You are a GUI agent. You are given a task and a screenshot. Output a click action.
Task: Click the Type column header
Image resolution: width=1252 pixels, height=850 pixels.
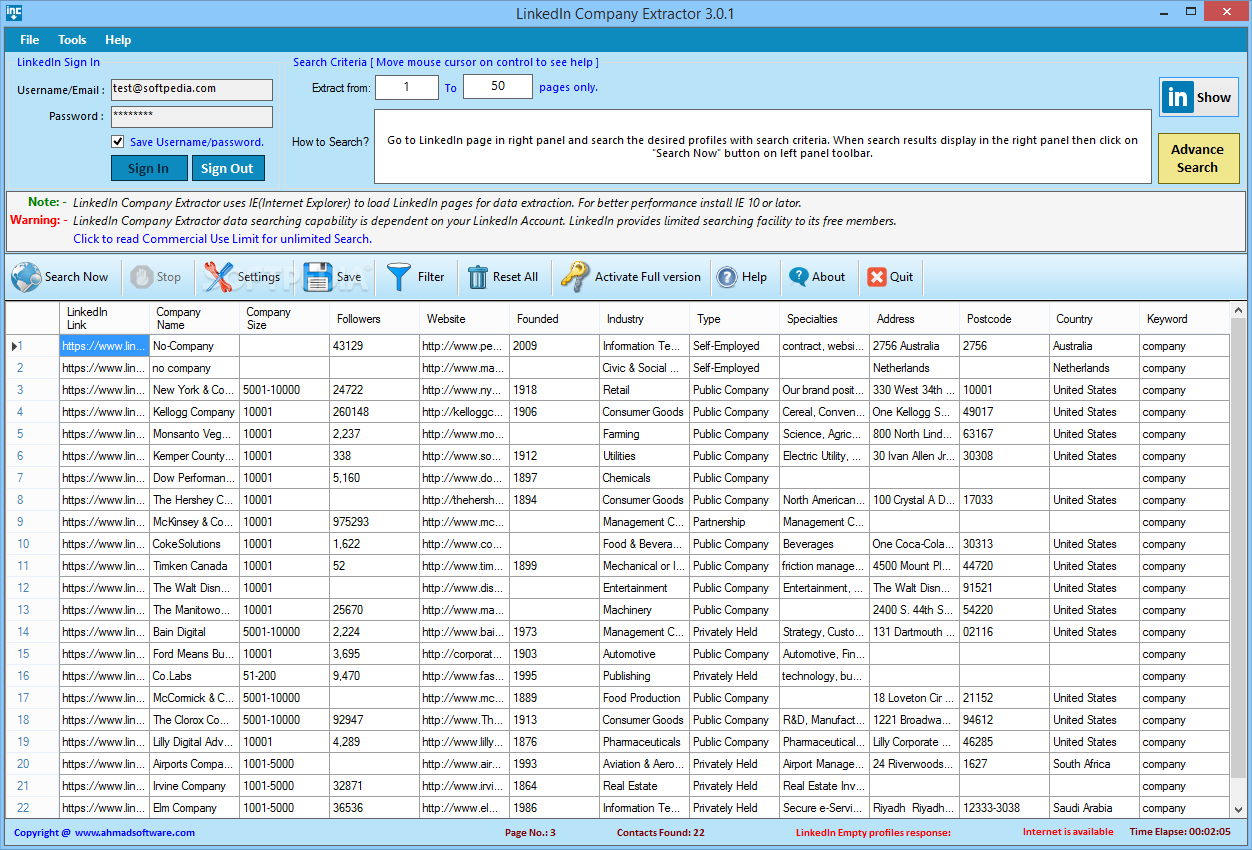(x=734, y=318)
